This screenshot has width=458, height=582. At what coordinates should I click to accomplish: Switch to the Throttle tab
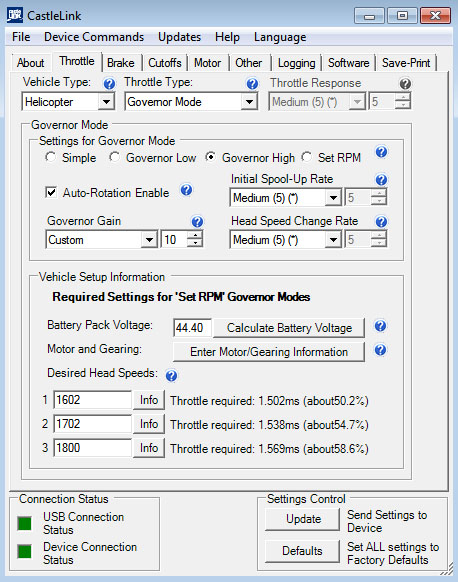pyautogui.click(x=77, y=61)
